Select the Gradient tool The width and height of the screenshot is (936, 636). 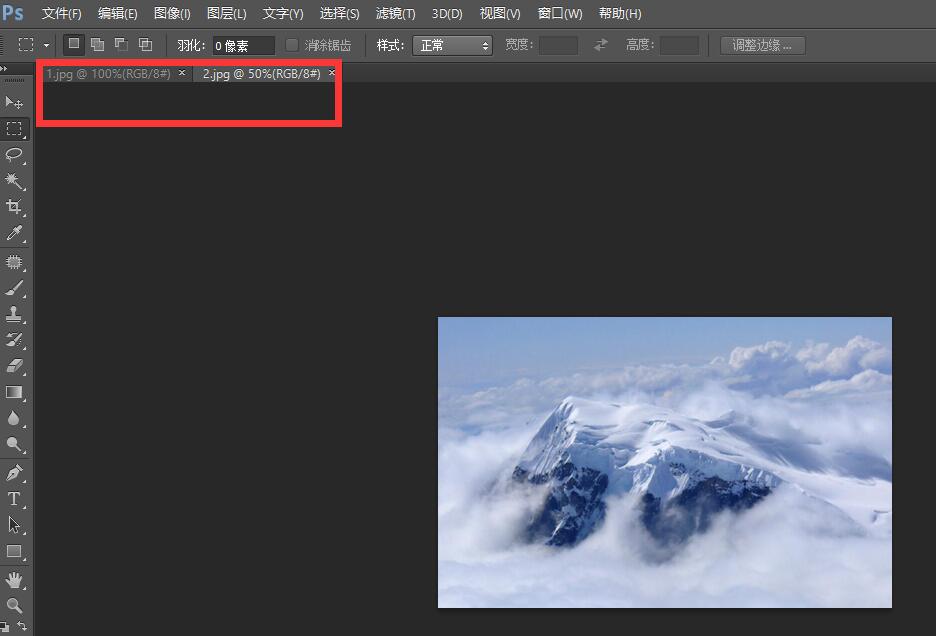click(14, 392)
